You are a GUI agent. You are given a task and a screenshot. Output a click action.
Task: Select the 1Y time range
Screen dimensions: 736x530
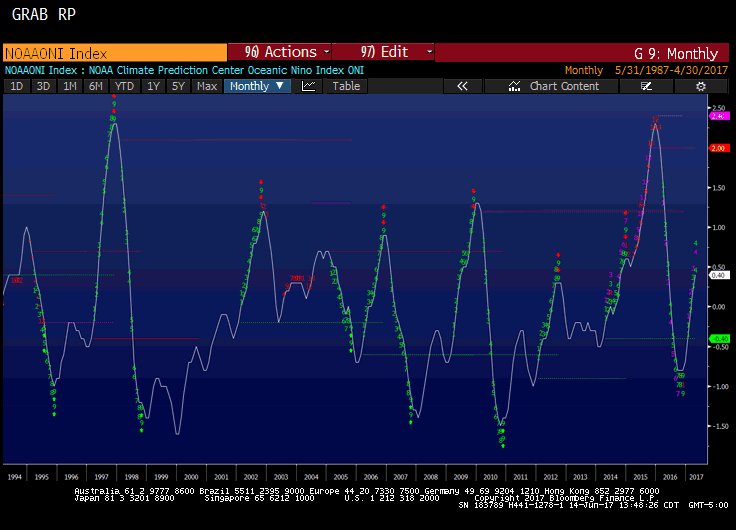point(153,86)
